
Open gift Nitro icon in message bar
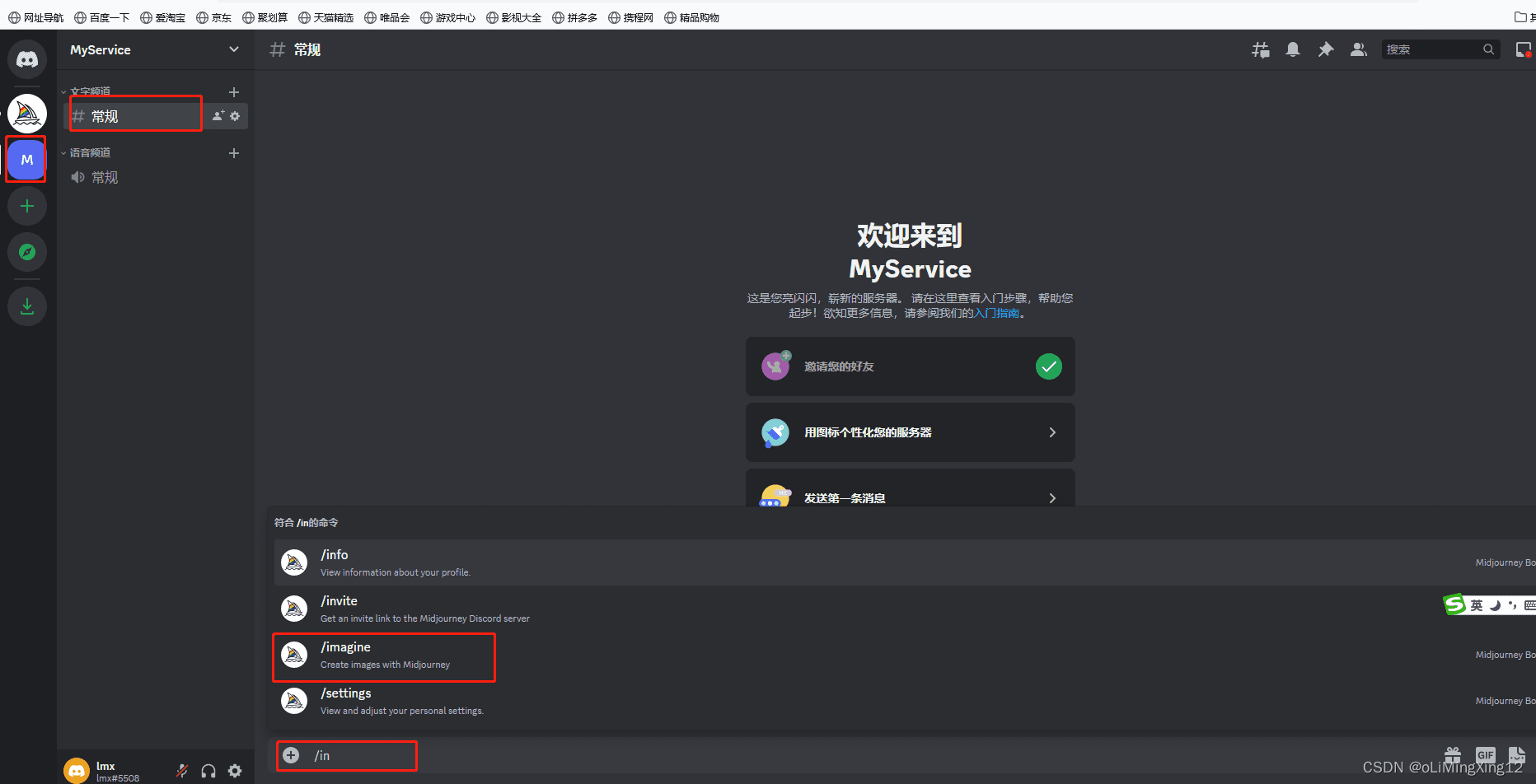click(1453, 755)
